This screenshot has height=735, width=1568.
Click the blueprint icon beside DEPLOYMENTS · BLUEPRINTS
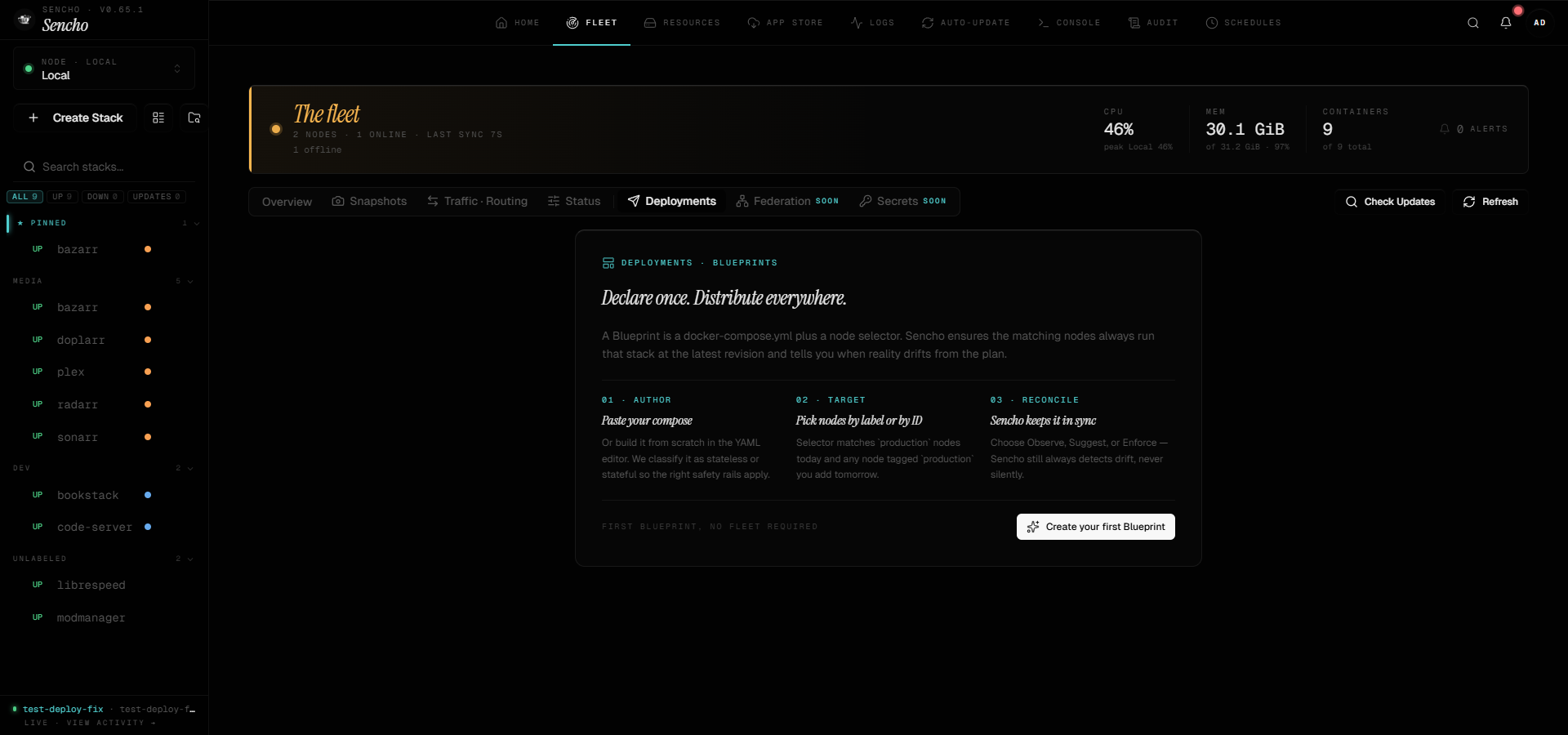[608, 263]
